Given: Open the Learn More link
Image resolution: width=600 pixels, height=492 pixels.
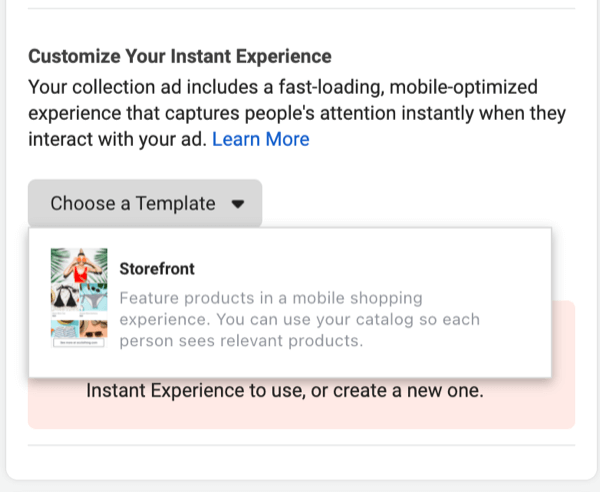Looking at the screenshot, I should pos(261,139).
